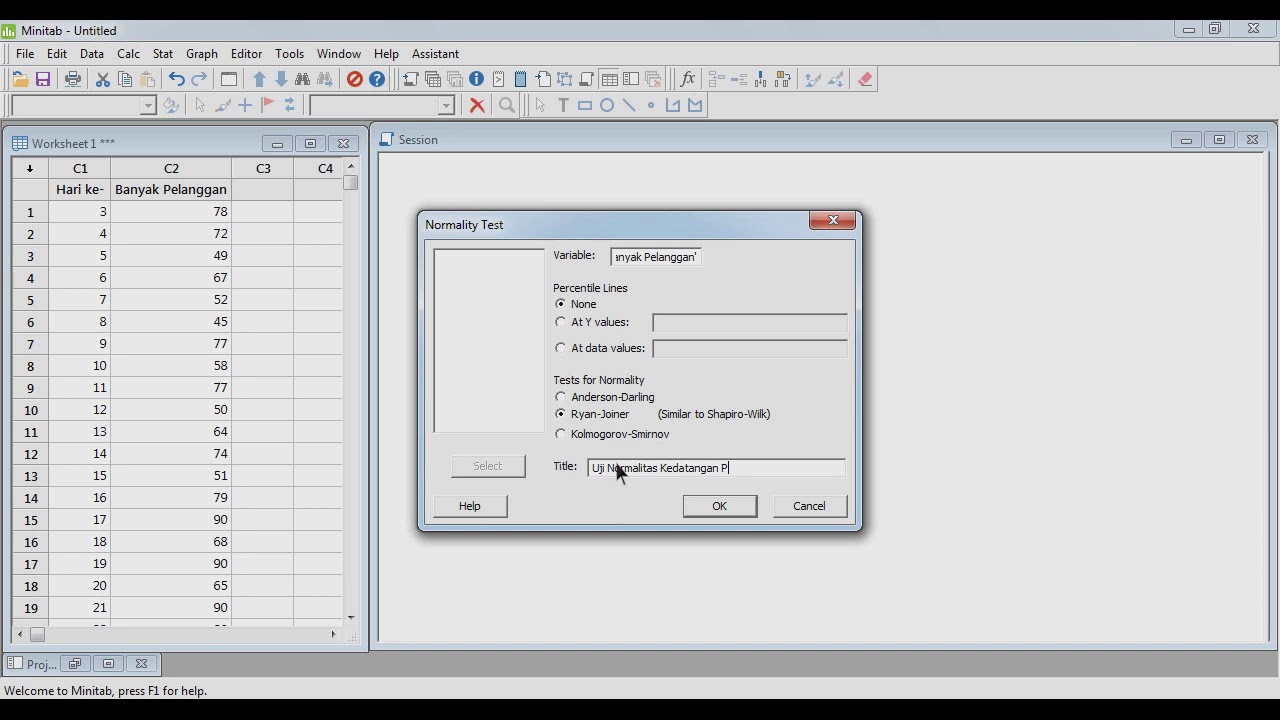
Task: Click the blue Help question mark icon
Action: [x=377, y=79]
